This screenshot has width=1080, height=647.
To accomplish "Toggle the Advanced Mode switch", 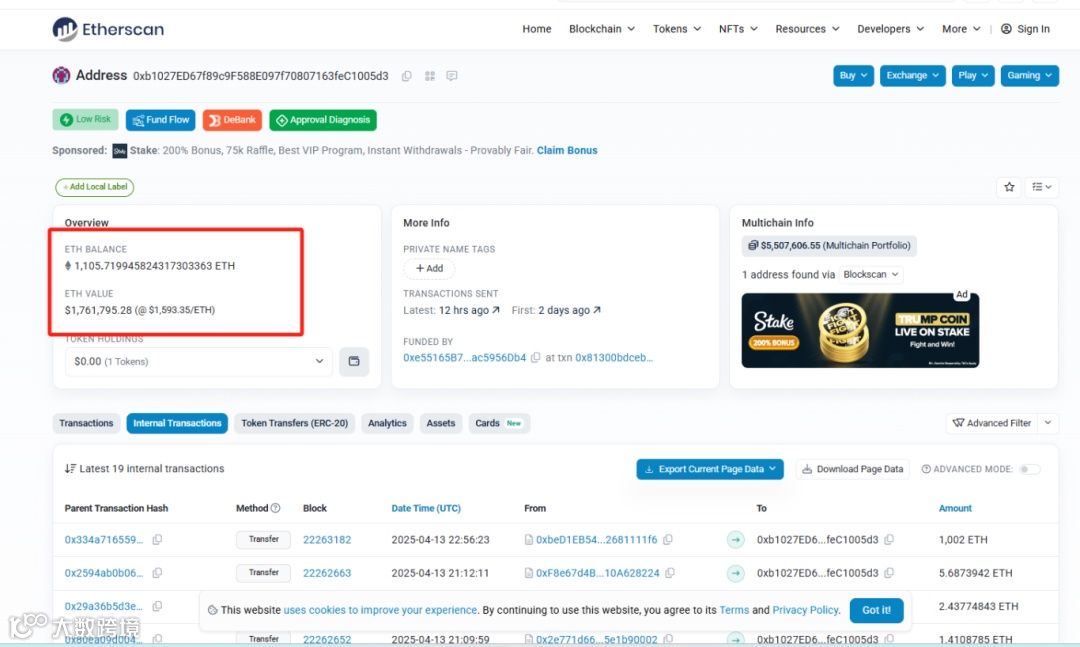I will click(x=1030, y=469).
